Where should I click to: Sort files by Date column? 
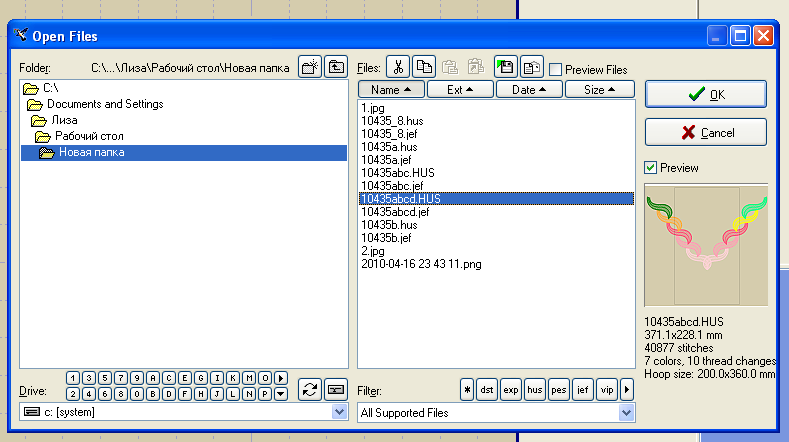(529, 89)
